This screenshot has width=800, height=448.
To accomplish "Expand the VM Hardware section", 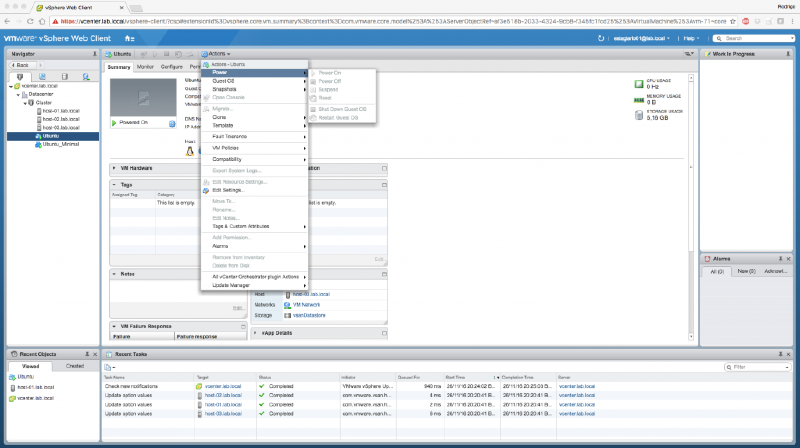I will [114, 168].
